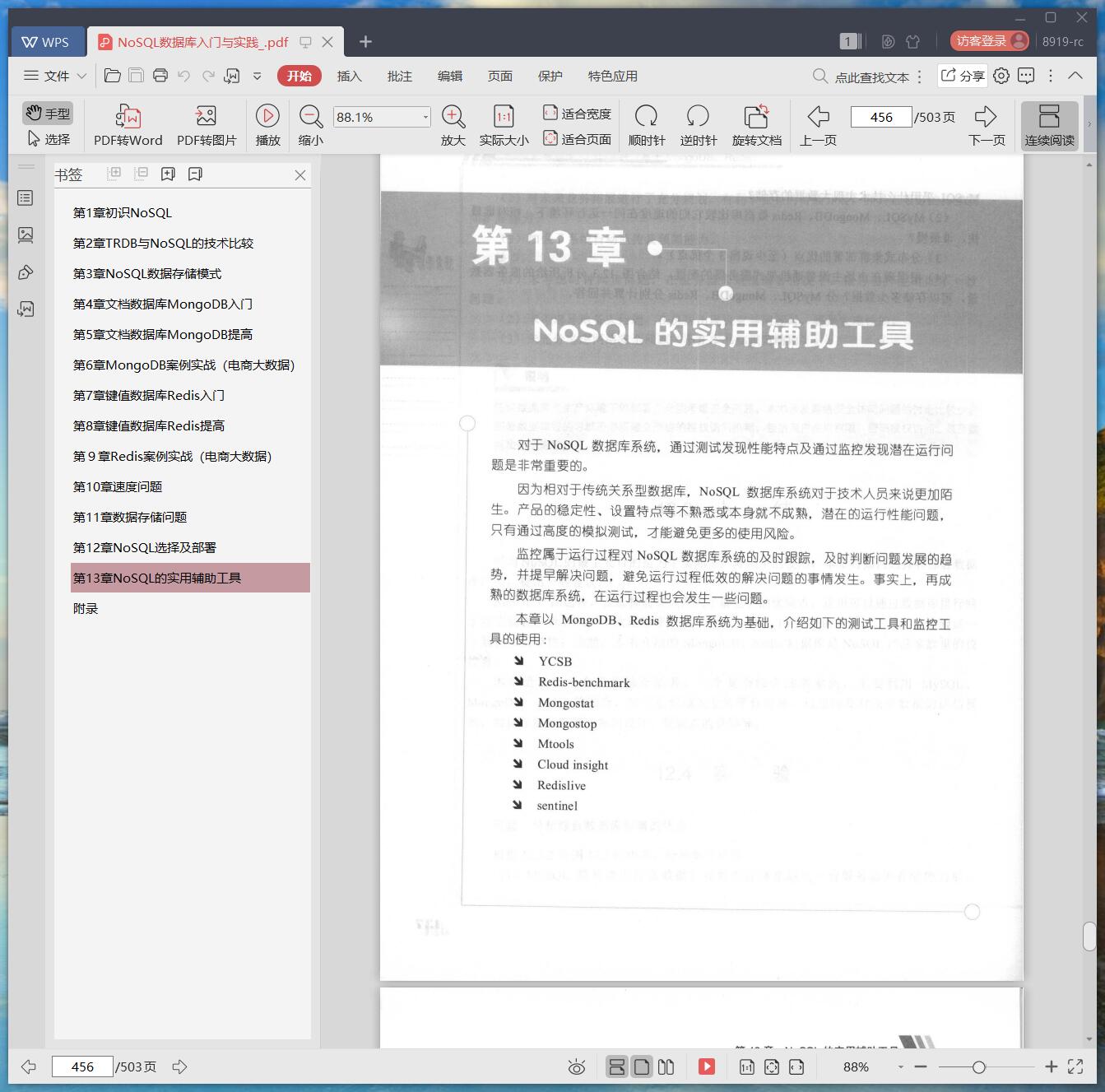Expand search options dots next to 点此查找文本

tap(920, 76)
